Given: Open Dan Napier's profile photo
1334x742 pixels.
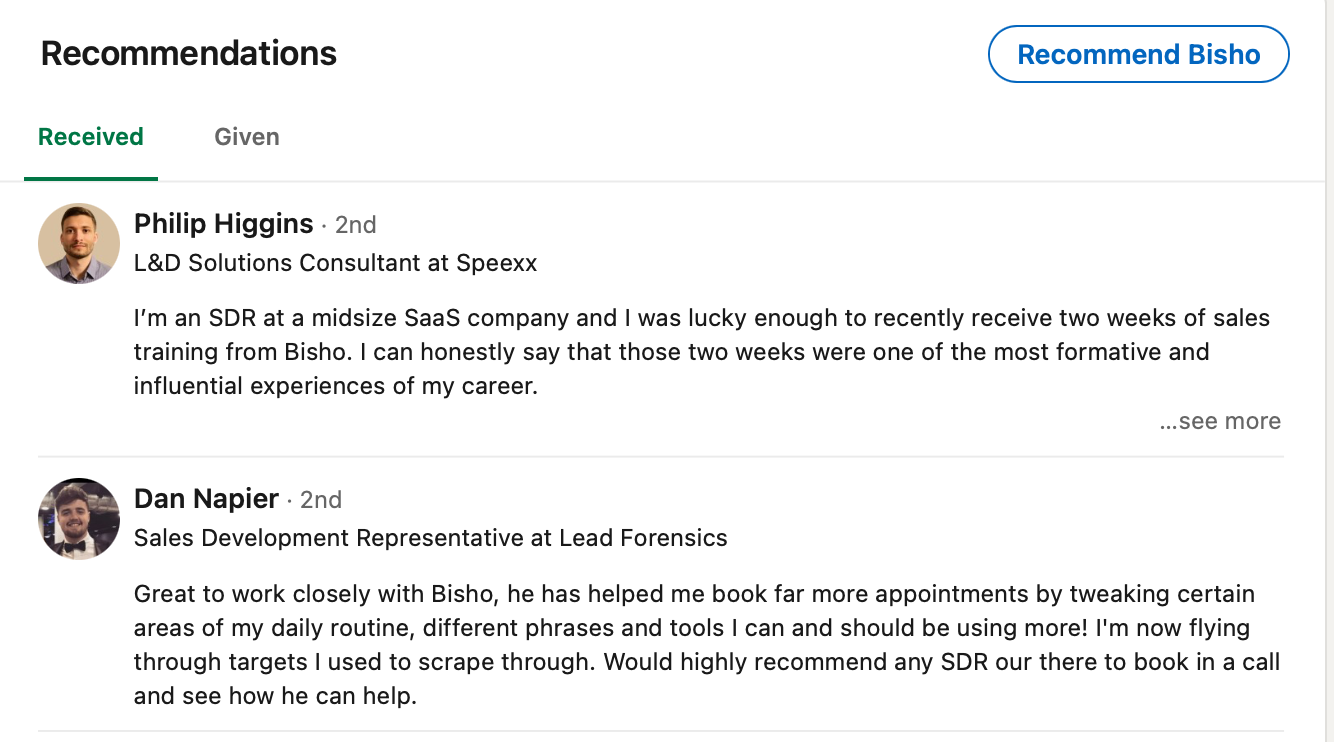Looking at the screenshot, I should [79, 518].
